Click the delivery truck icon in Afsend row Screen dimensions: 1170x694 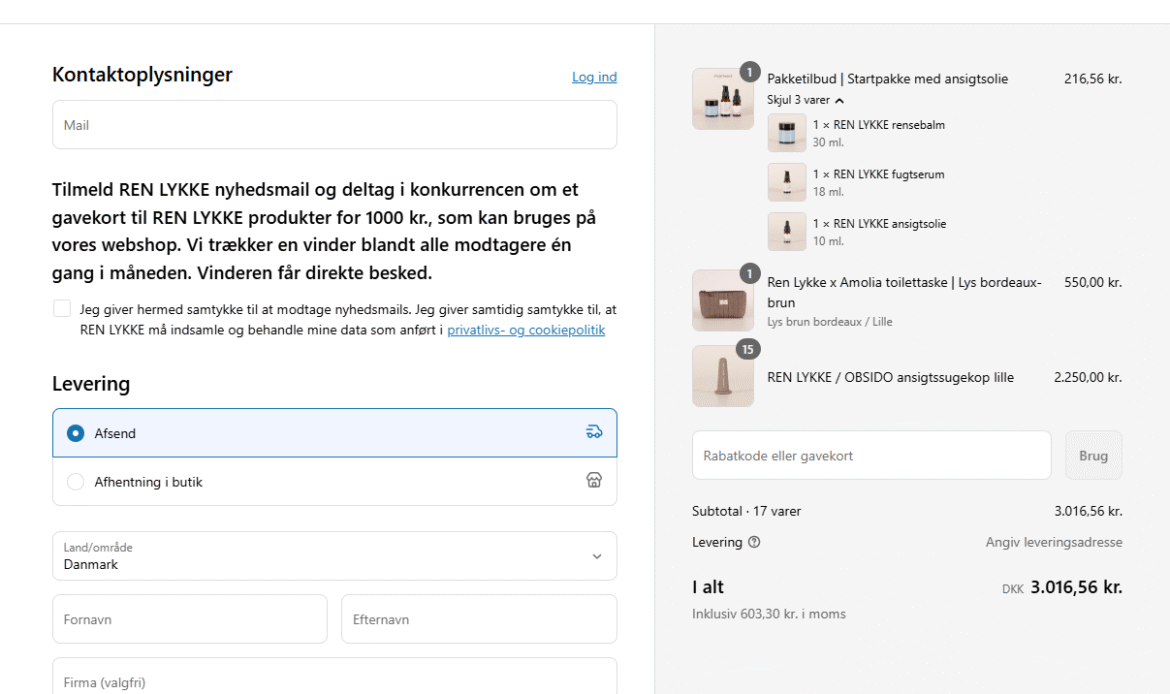tap(594, 431)
